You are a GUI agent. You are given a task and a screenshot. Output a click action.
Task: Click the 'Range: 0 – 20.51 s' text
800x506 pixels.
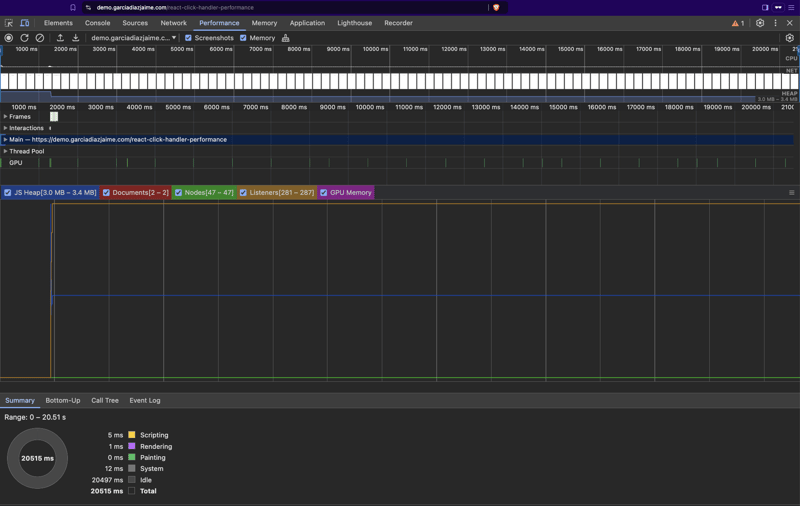(35, 417)
